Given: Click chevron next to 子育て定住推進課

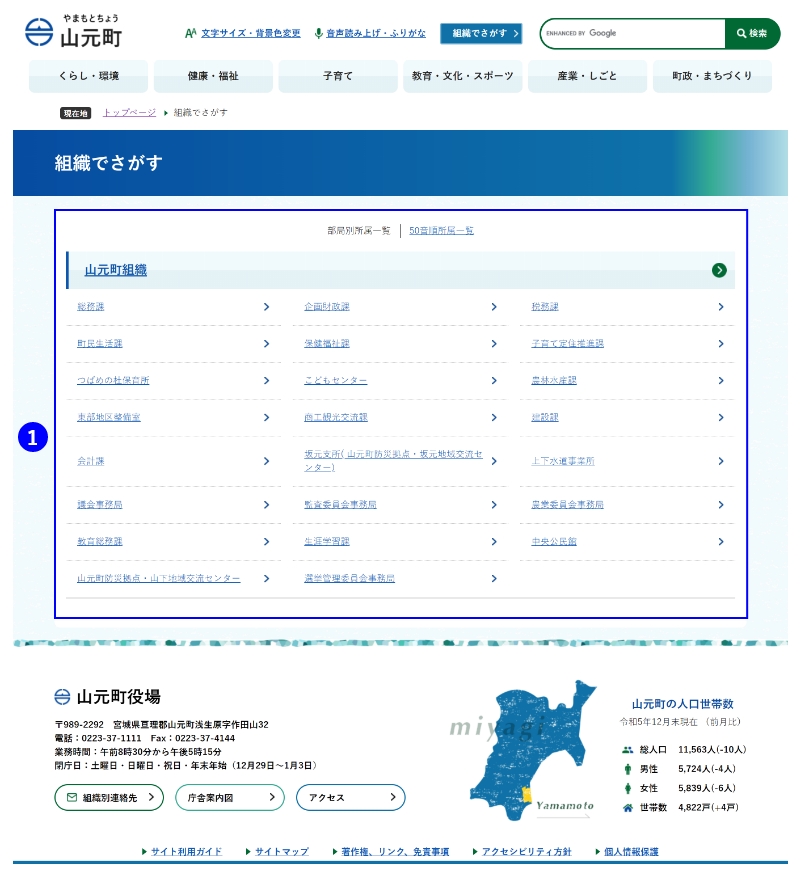Looking at the screenshot, I should click(x=721, y=344).
